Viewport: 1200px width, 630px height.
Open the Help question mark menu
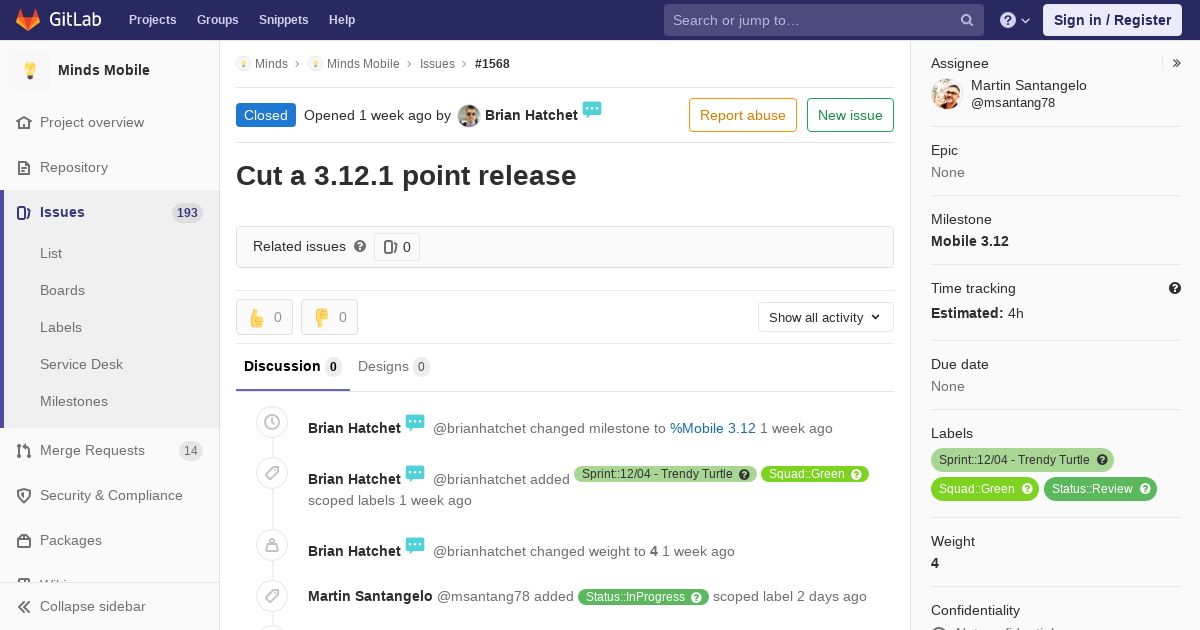click(1015, 20)
